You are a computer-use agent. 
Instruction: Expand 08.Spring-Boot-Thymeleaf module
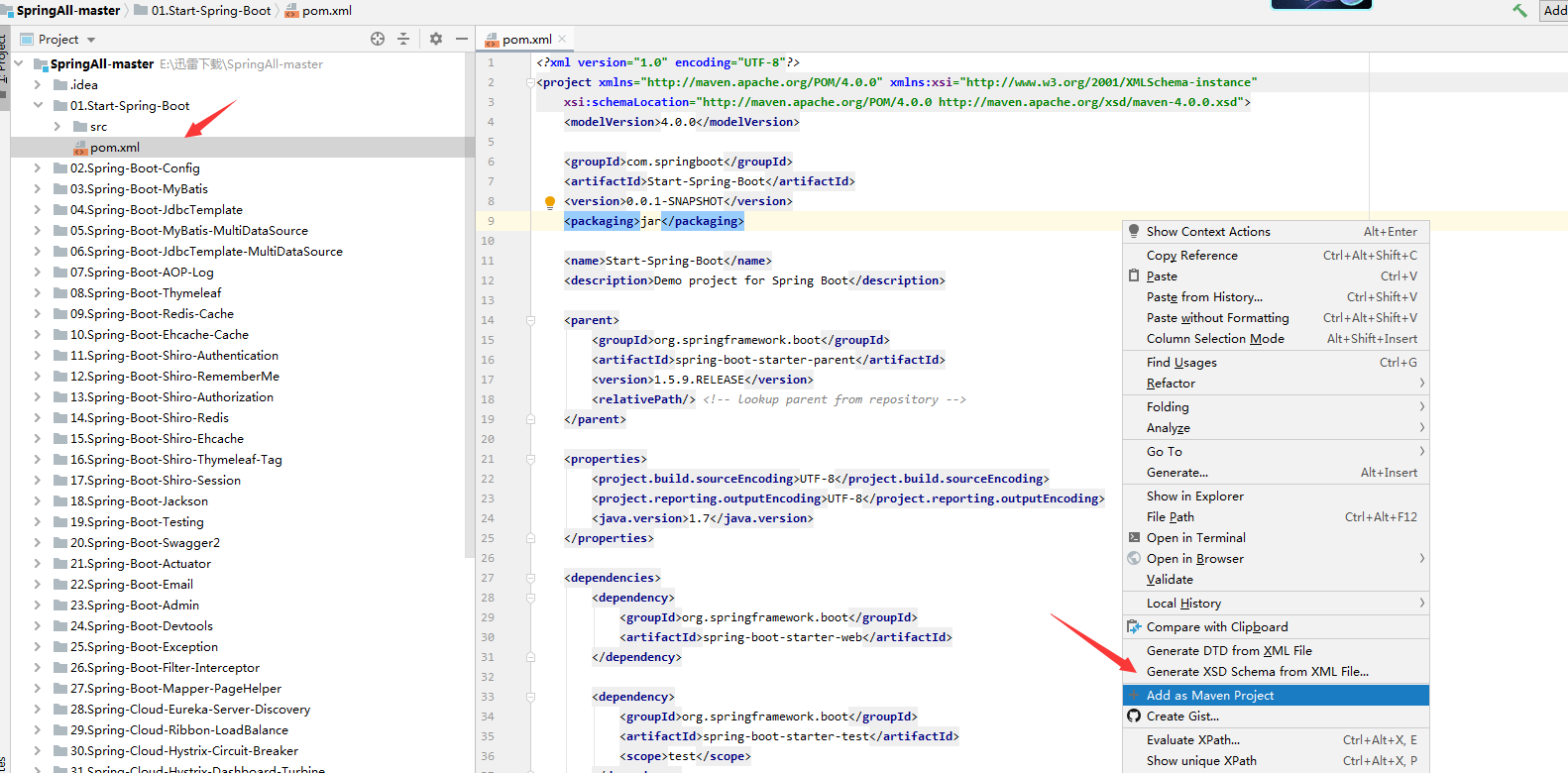(x=38, y=292)
